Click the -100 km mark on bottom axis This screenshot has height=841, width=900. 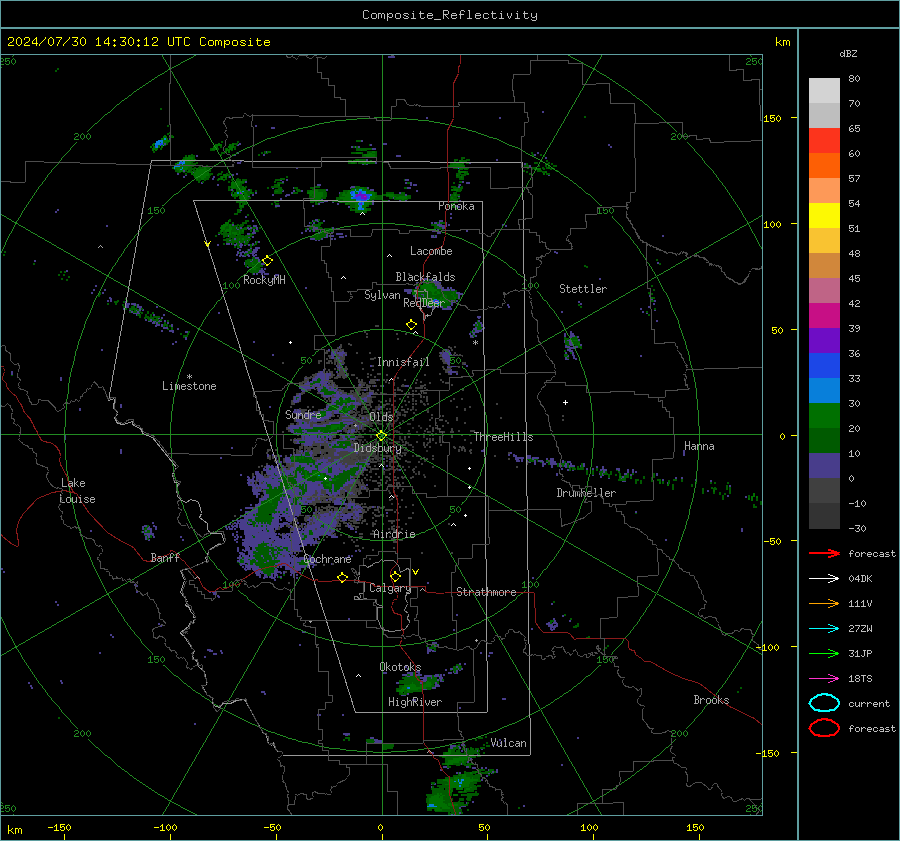pos(165,827)
